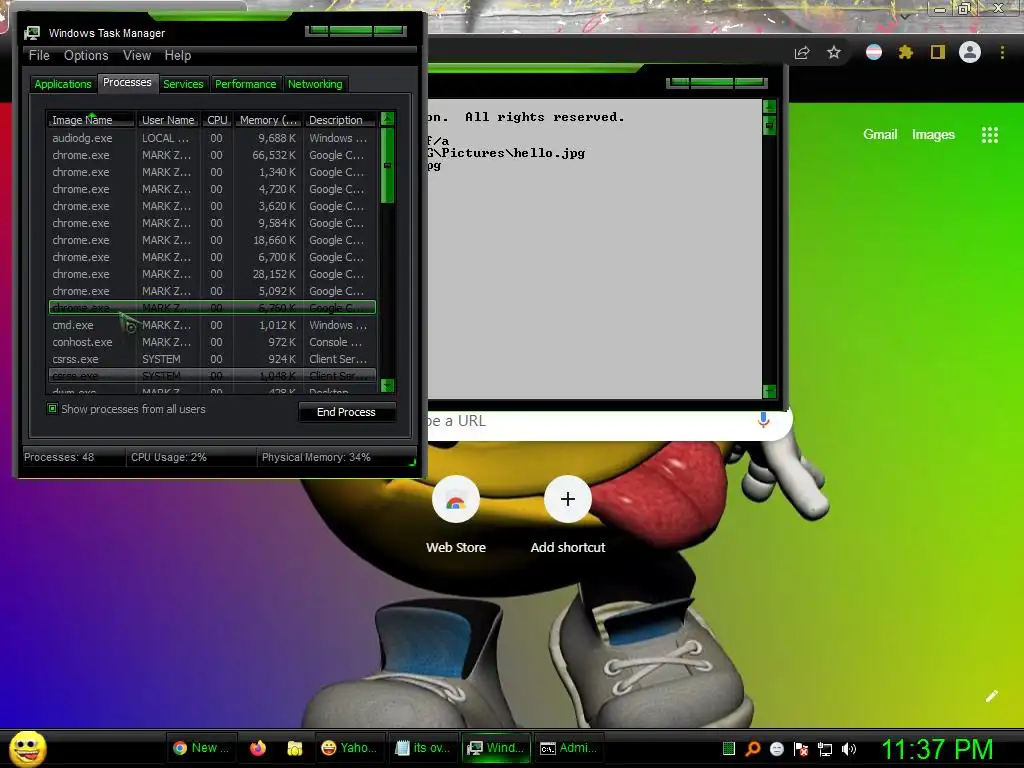Sort processes by Description column

click(x=340, y=120)
